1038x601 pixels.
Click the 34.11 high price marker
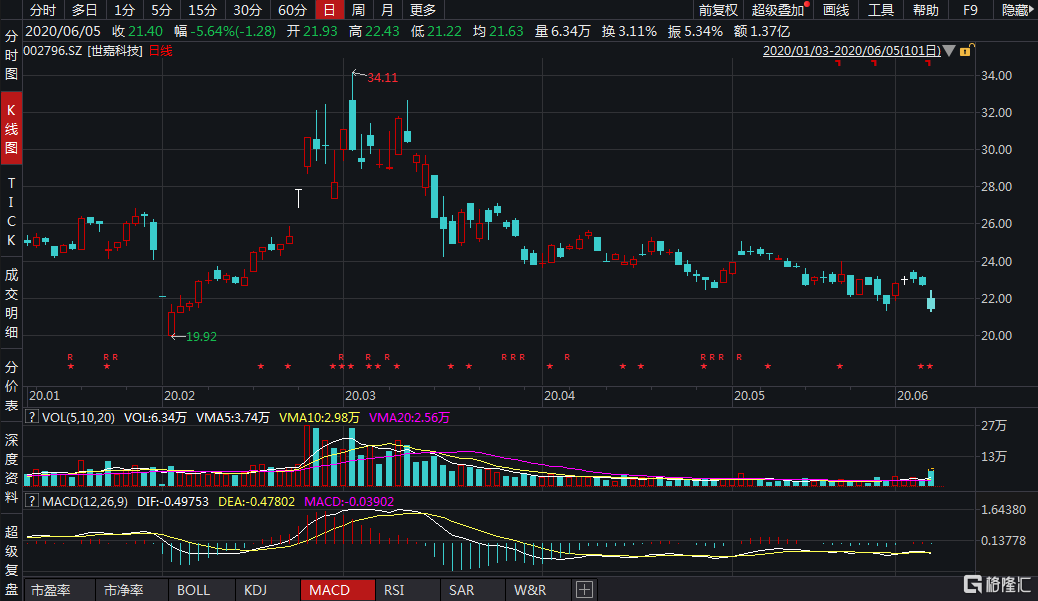coord(382,77)
